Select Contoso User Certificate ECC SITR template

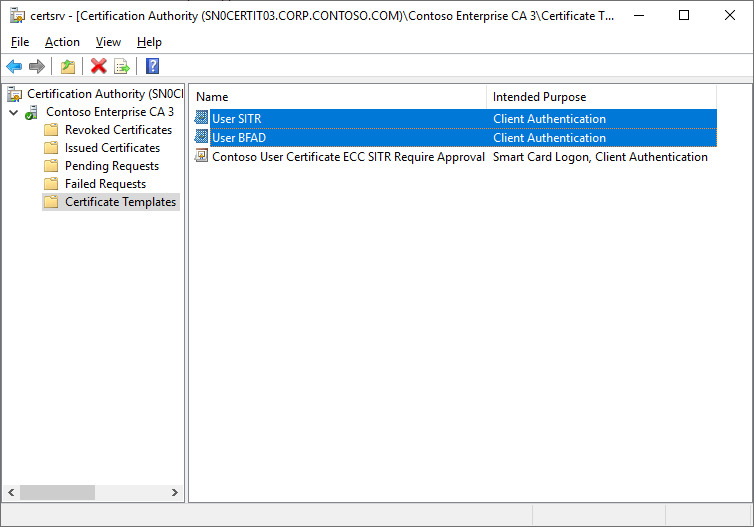coord(348,157)
